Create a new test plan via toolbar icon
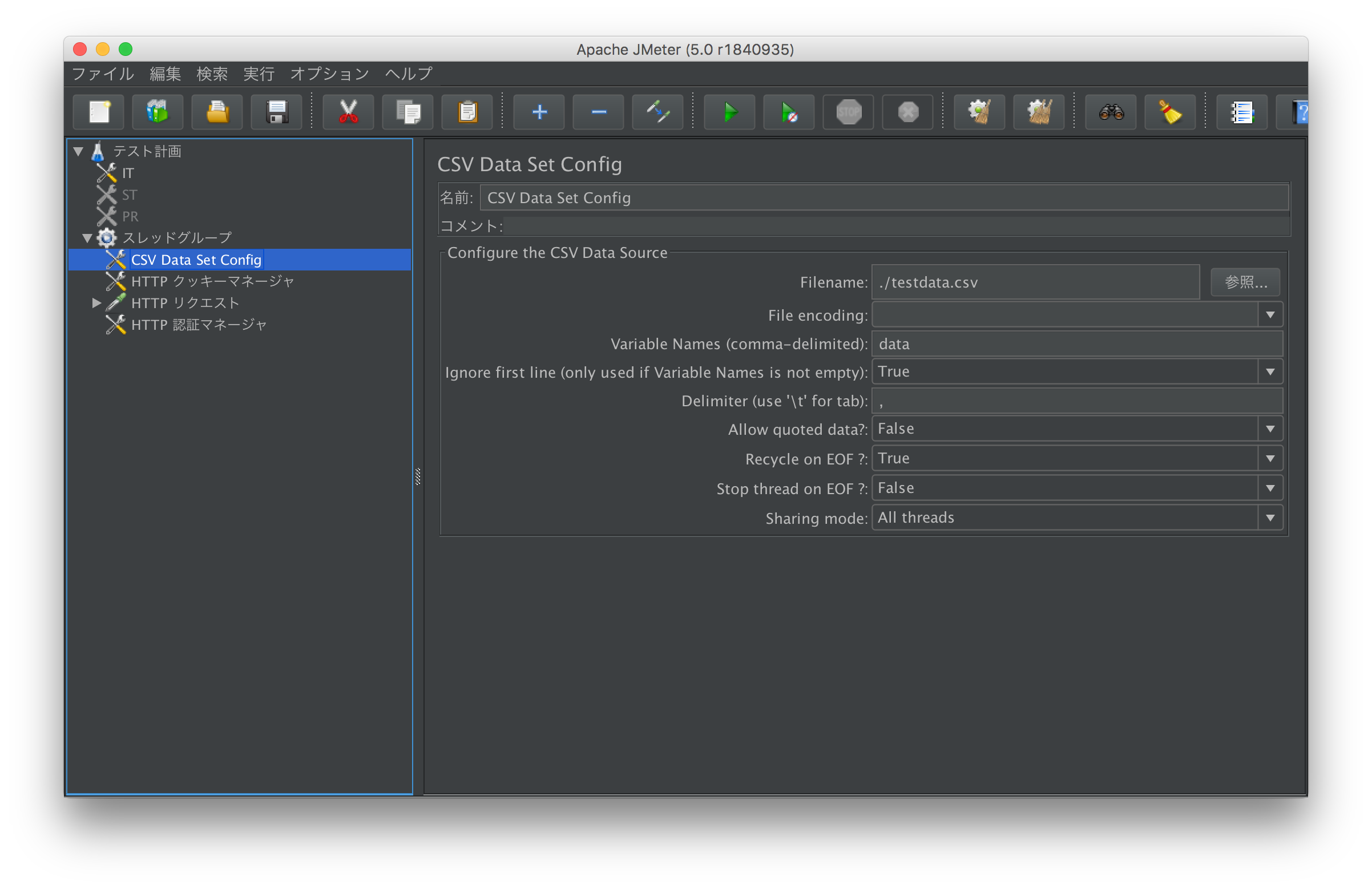 click(x=98, y=112)
